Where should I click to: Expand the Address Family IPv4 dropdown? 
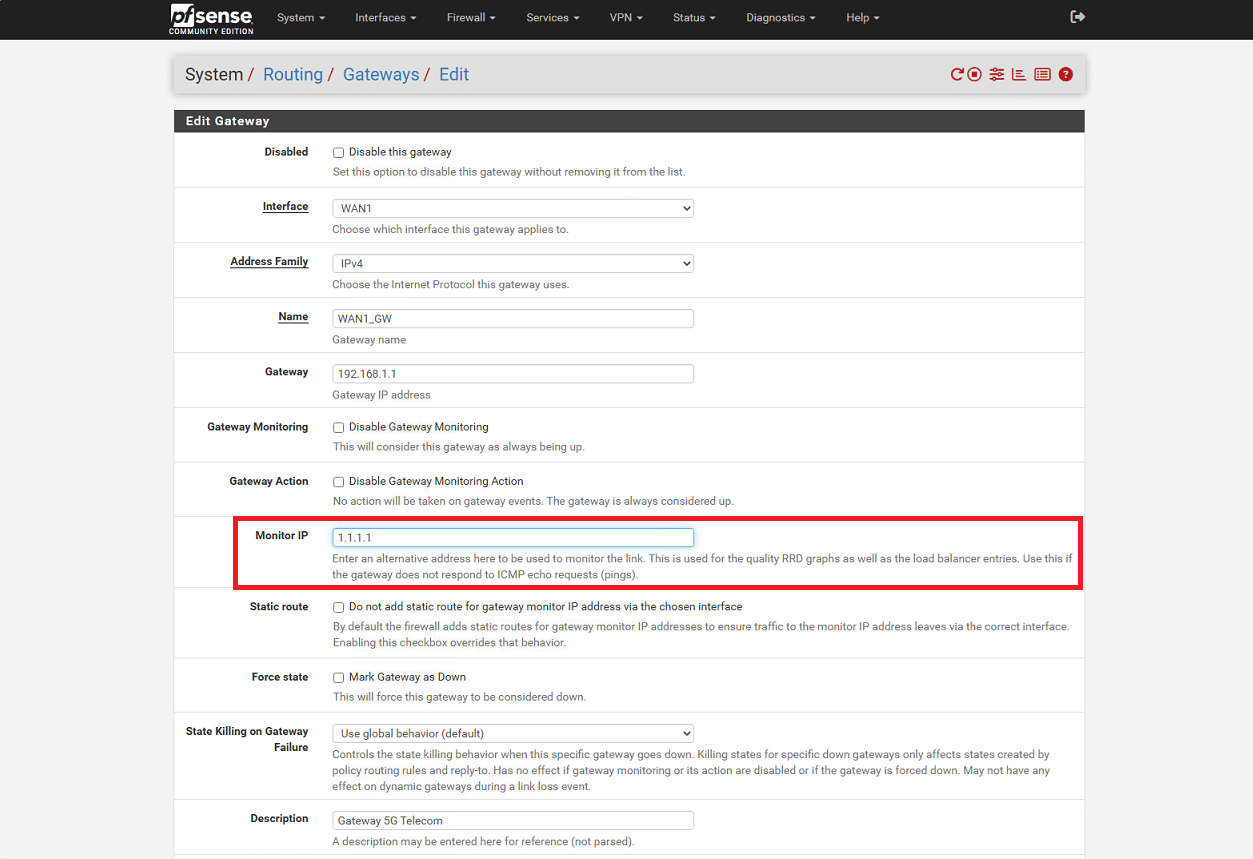(x=513, y=264)
